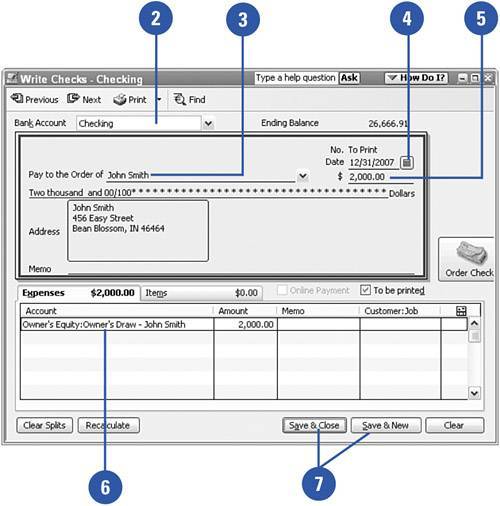Click the check amount field showing 2,000.00
The image size is (500, 506).
click(380, 177)
